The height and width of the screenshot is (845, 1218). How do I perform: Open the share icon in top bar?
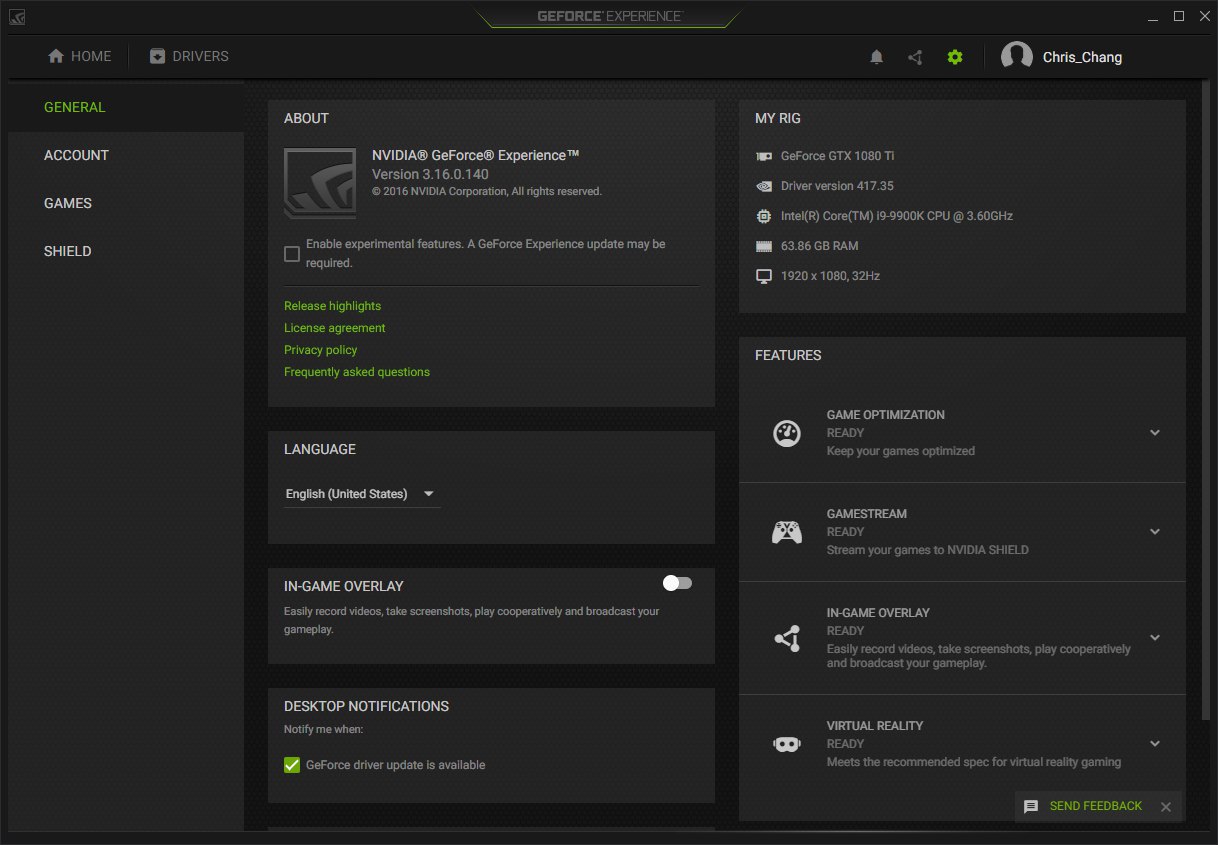[x=915, y=57]
